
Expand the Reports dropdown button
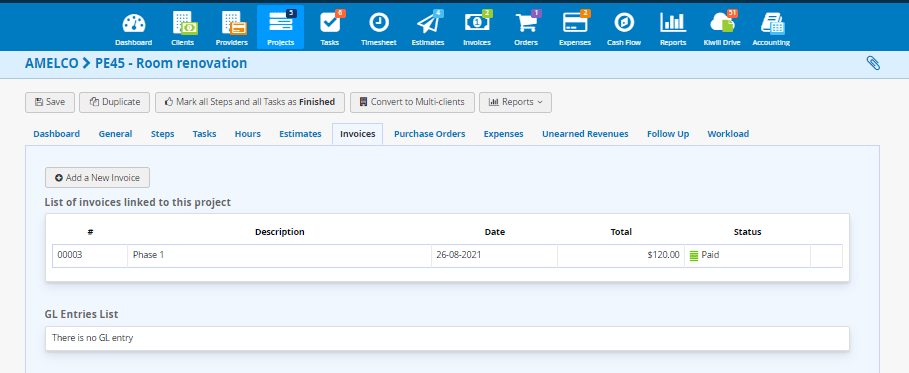pos(515,102)
